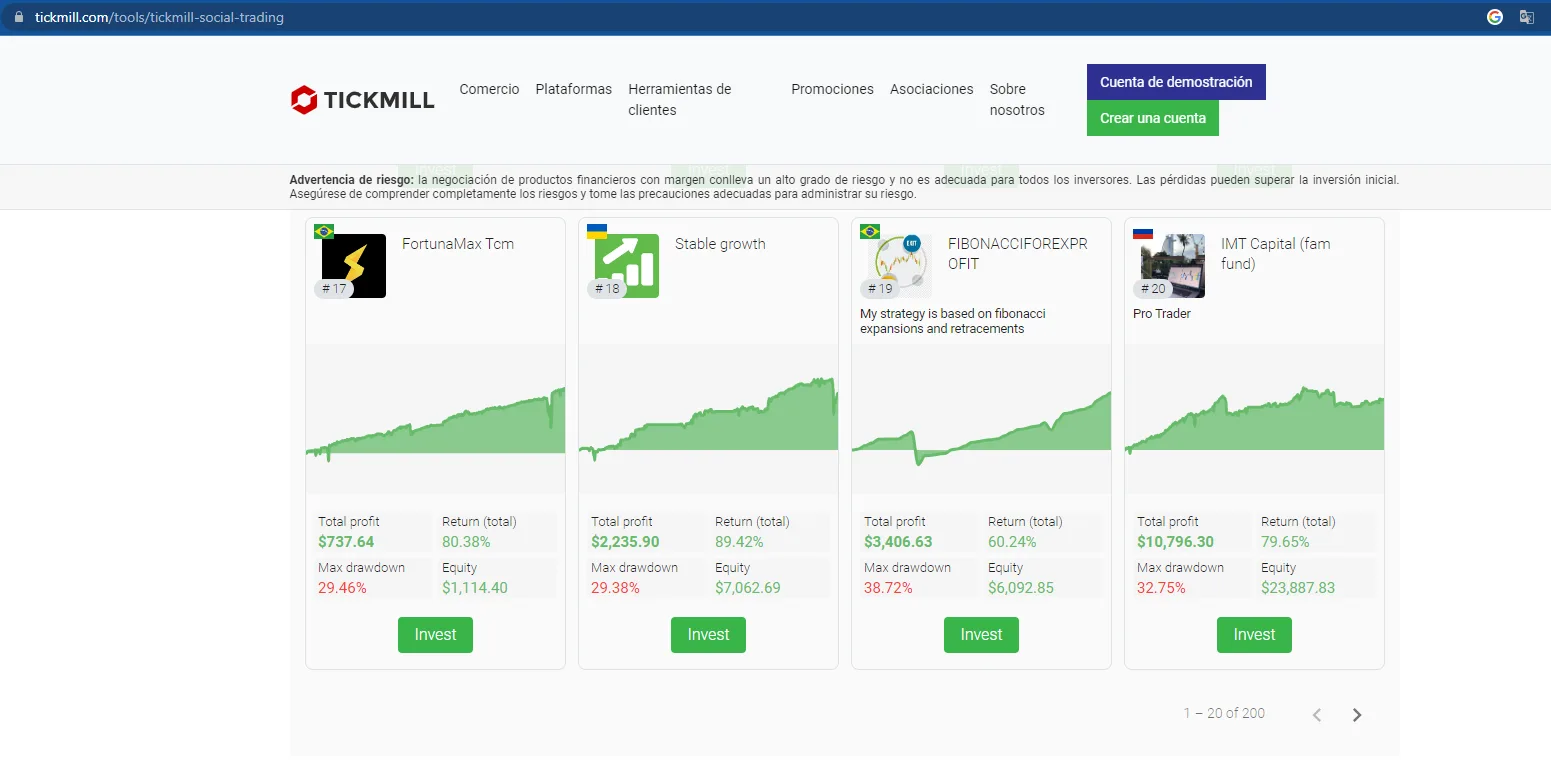Click the Advertencia de riesgo warning text

[844, 187]
